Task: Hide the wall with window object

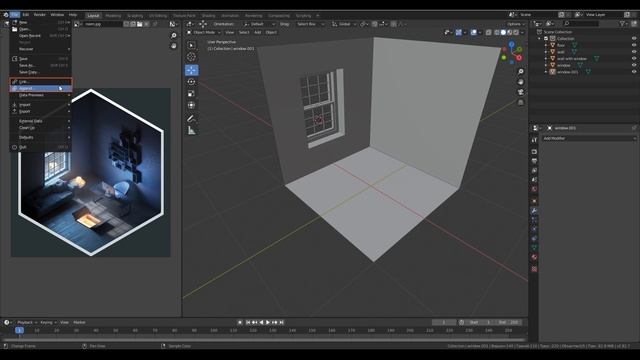Action: (634, 58)
